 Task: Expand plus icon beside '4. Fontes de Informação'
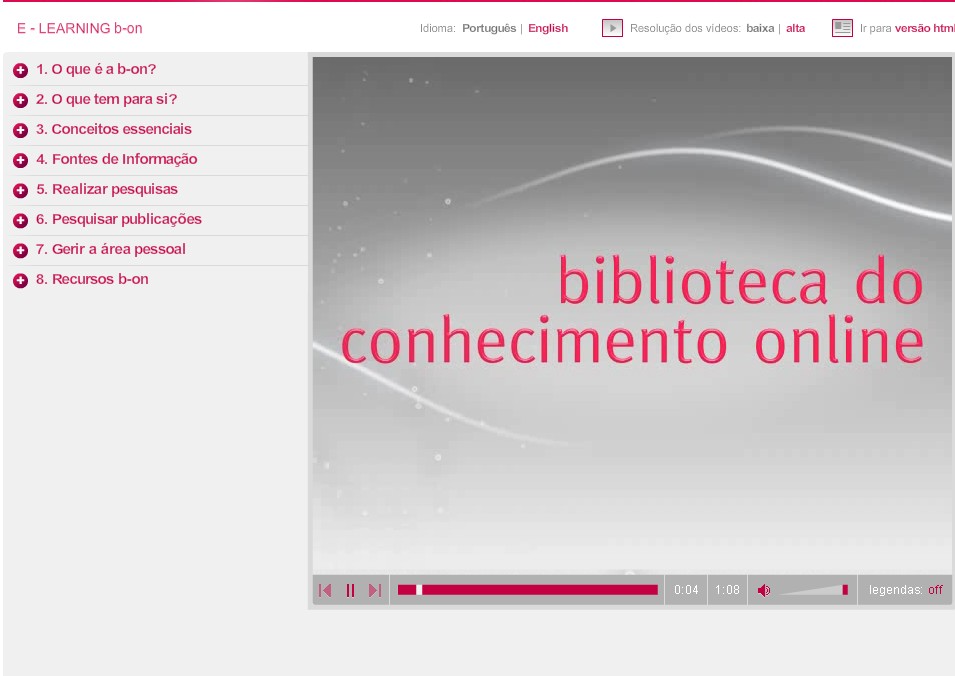[x=21, y=160]
